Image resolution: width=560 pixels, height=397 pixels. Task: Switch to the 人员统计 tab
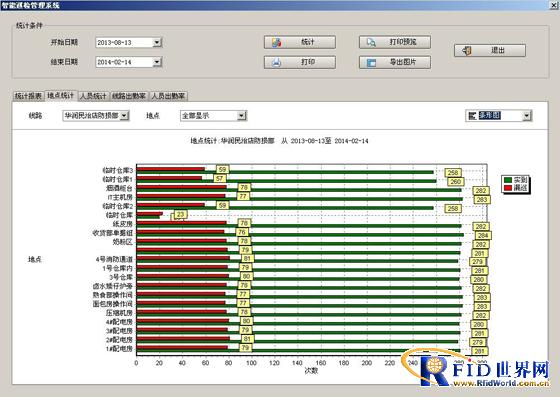point(93,96)
